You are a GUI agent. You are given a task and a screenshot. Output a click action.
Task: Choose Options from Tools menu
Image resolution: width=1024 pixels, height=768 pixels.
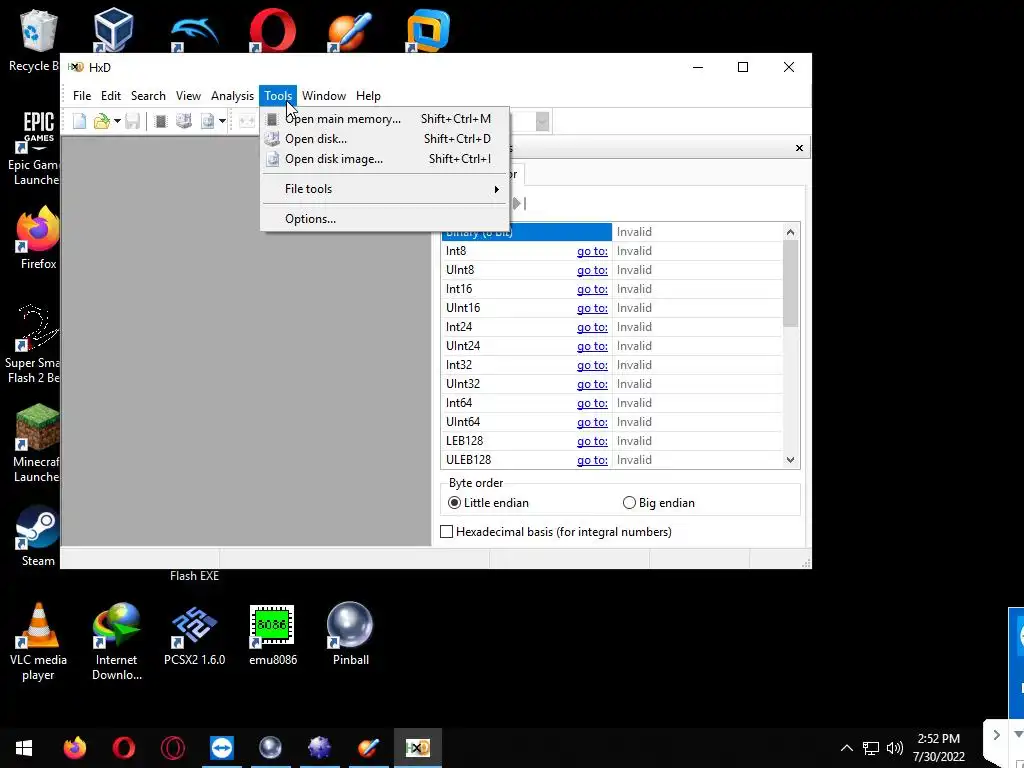(384, 219)
